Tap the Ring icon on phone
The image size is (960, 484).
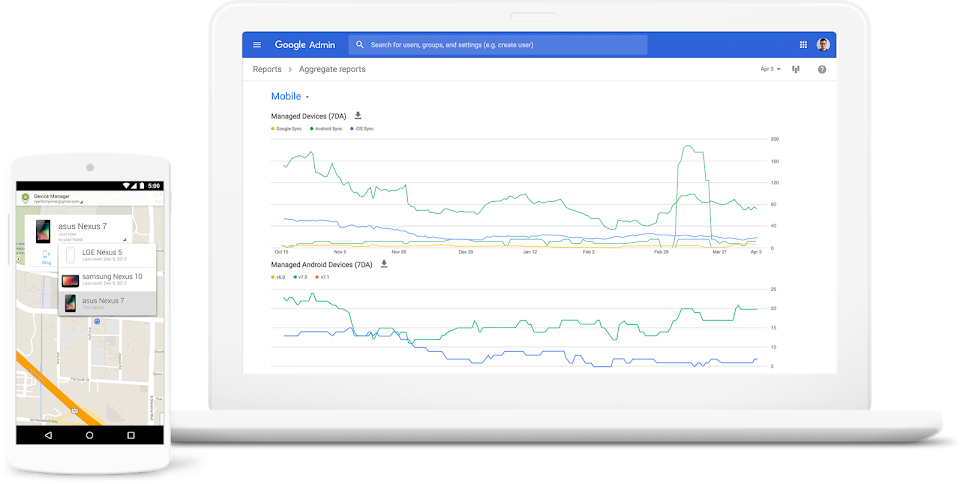46,257
